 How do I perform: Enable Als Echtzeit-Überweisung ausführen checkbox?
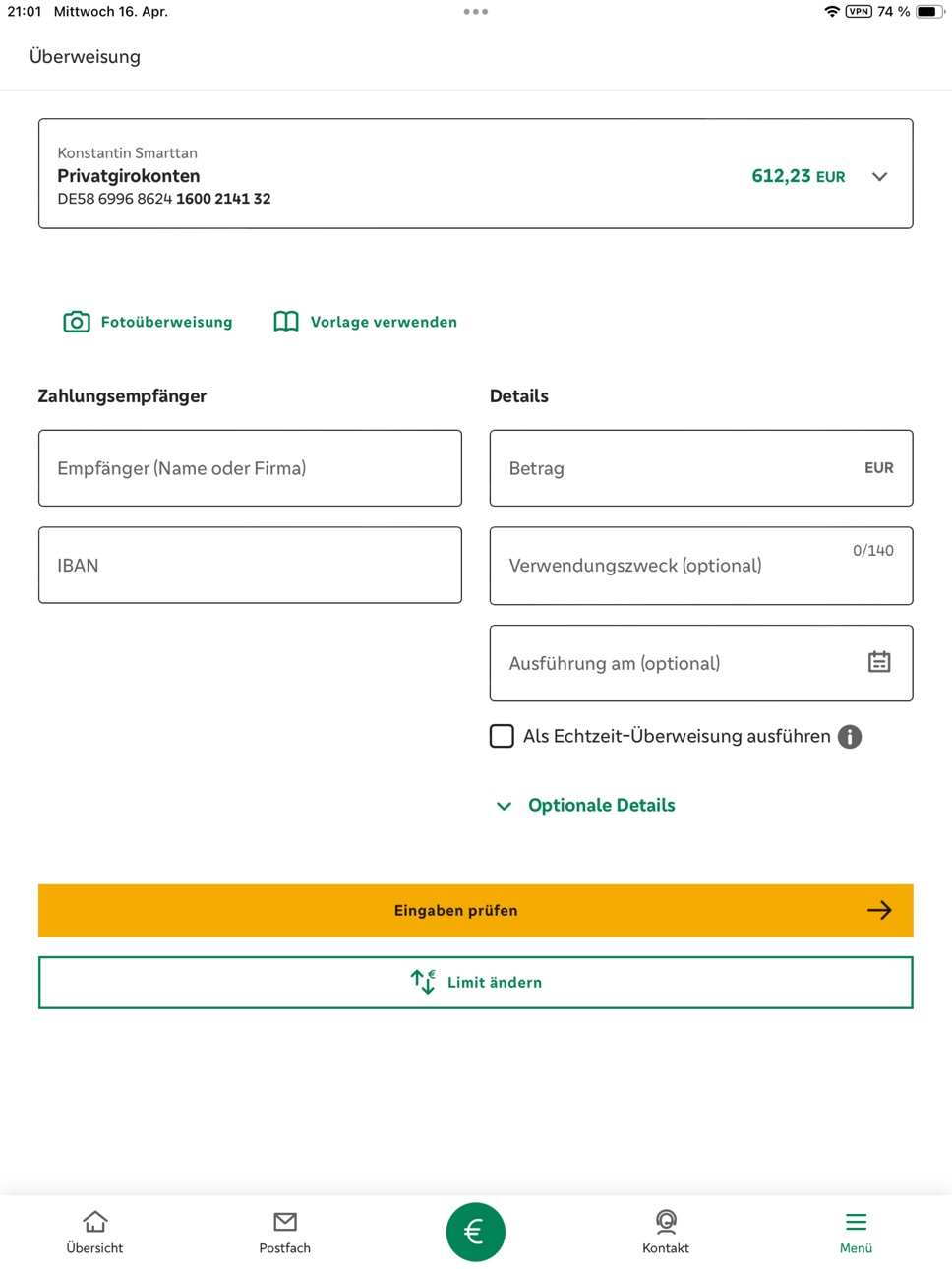point(502,736)
